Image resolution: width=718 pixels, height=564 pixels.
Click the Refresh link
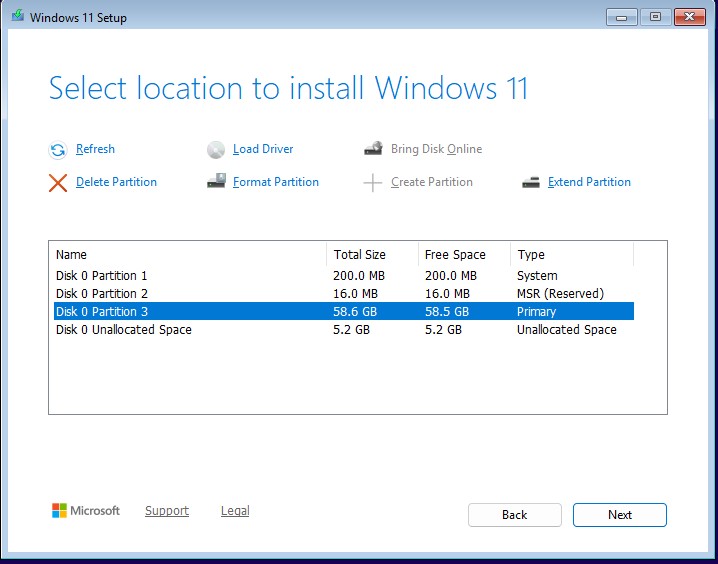coord(95,149)
